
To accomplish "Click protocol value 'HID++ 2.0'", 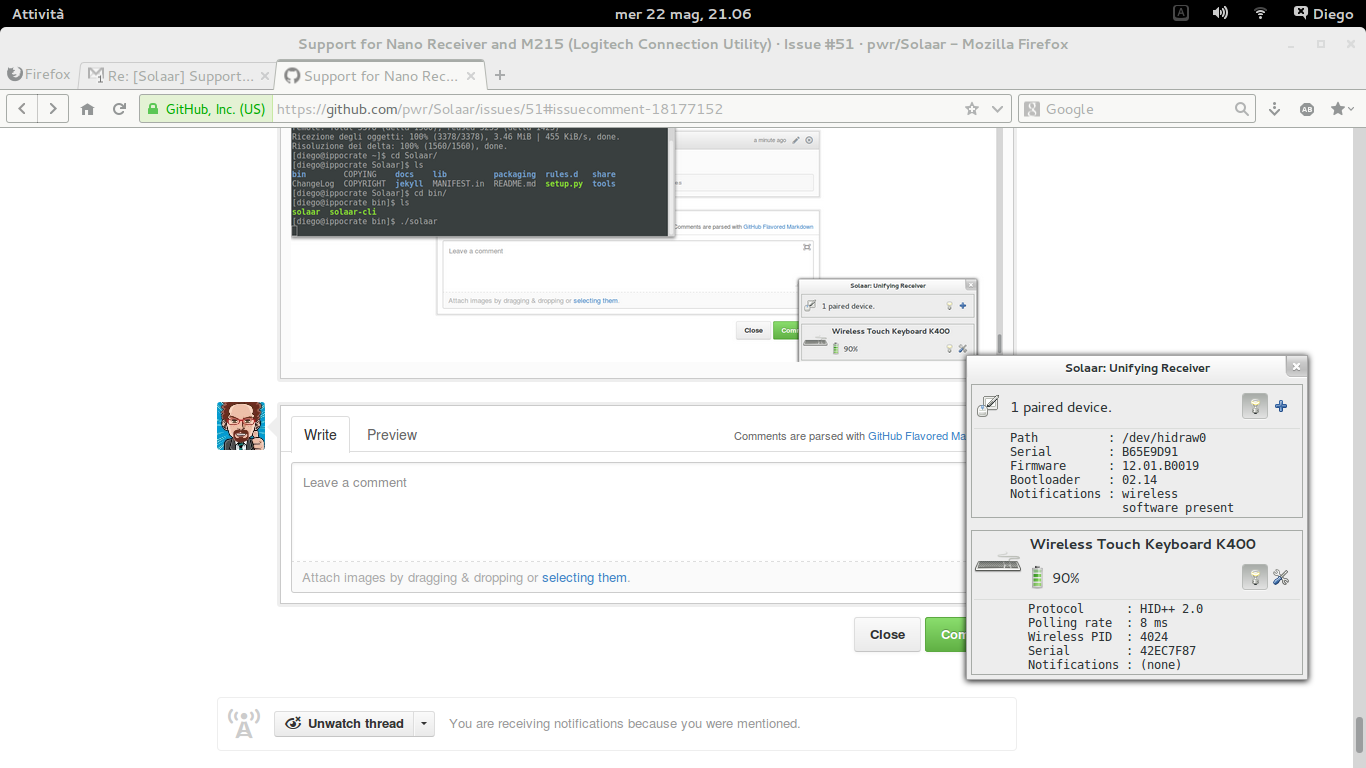I will [1172, 608].
